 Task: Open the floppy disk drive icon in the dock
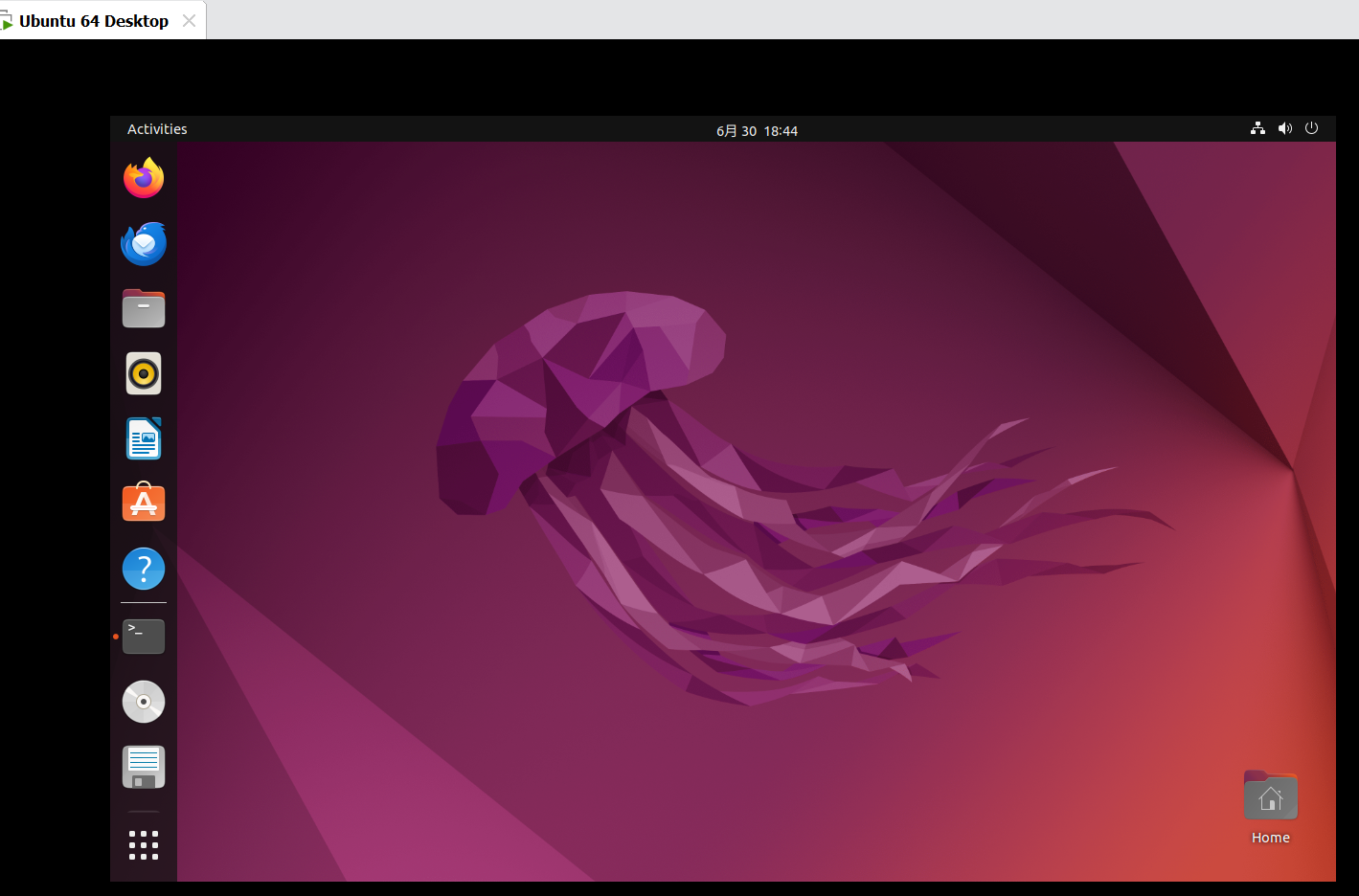point(144,767)
